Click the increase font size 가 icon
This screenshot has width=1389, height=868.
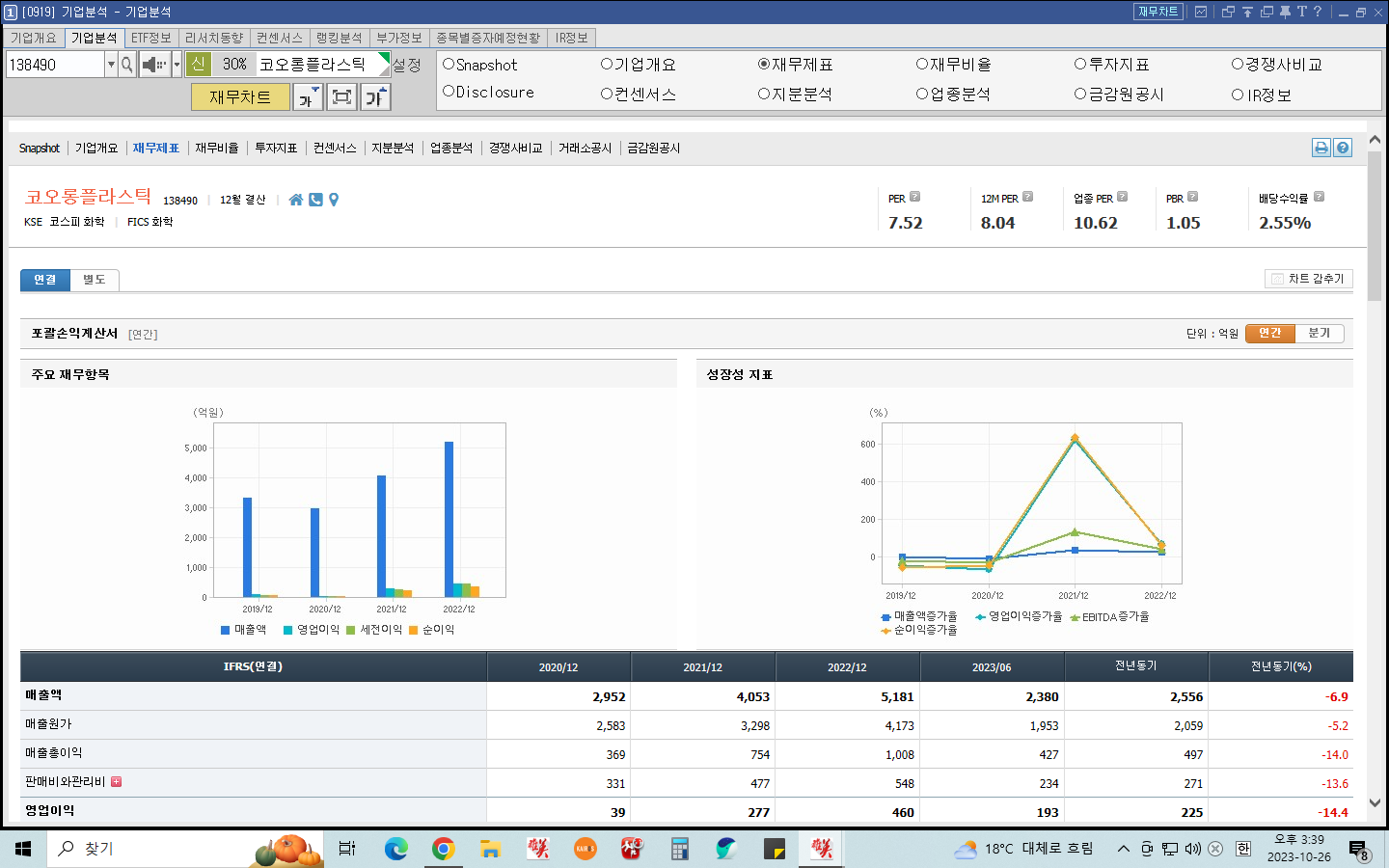pos(374,97)
